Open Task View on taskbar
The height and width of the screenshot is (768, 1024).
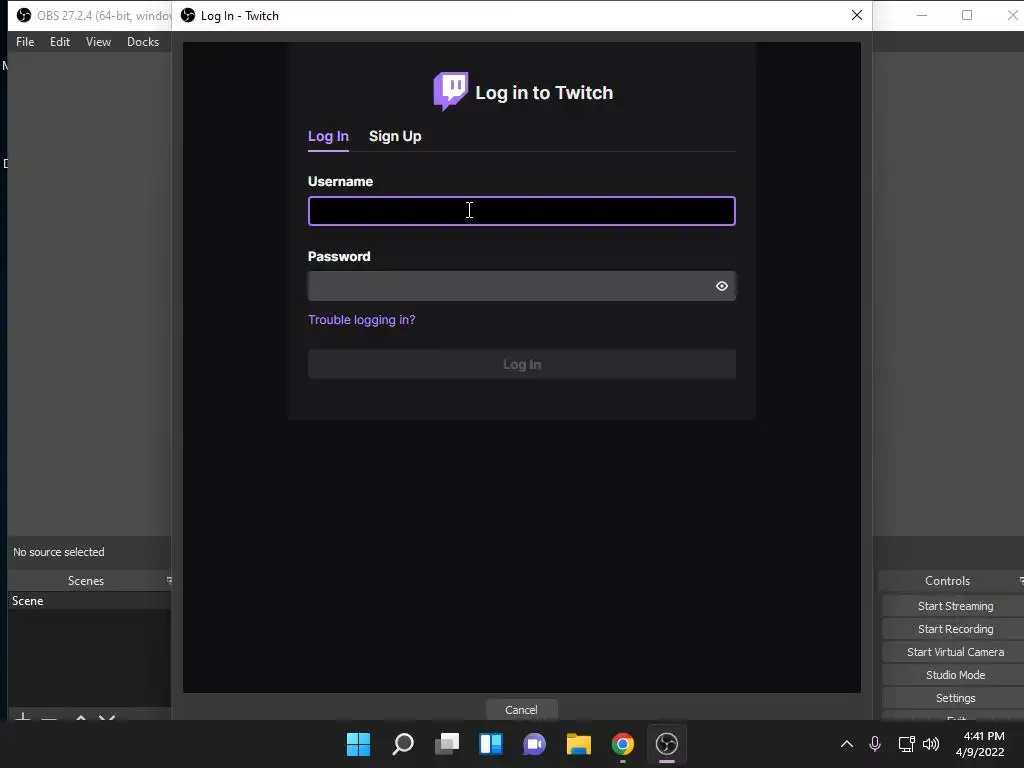click(x=447, y=744)
